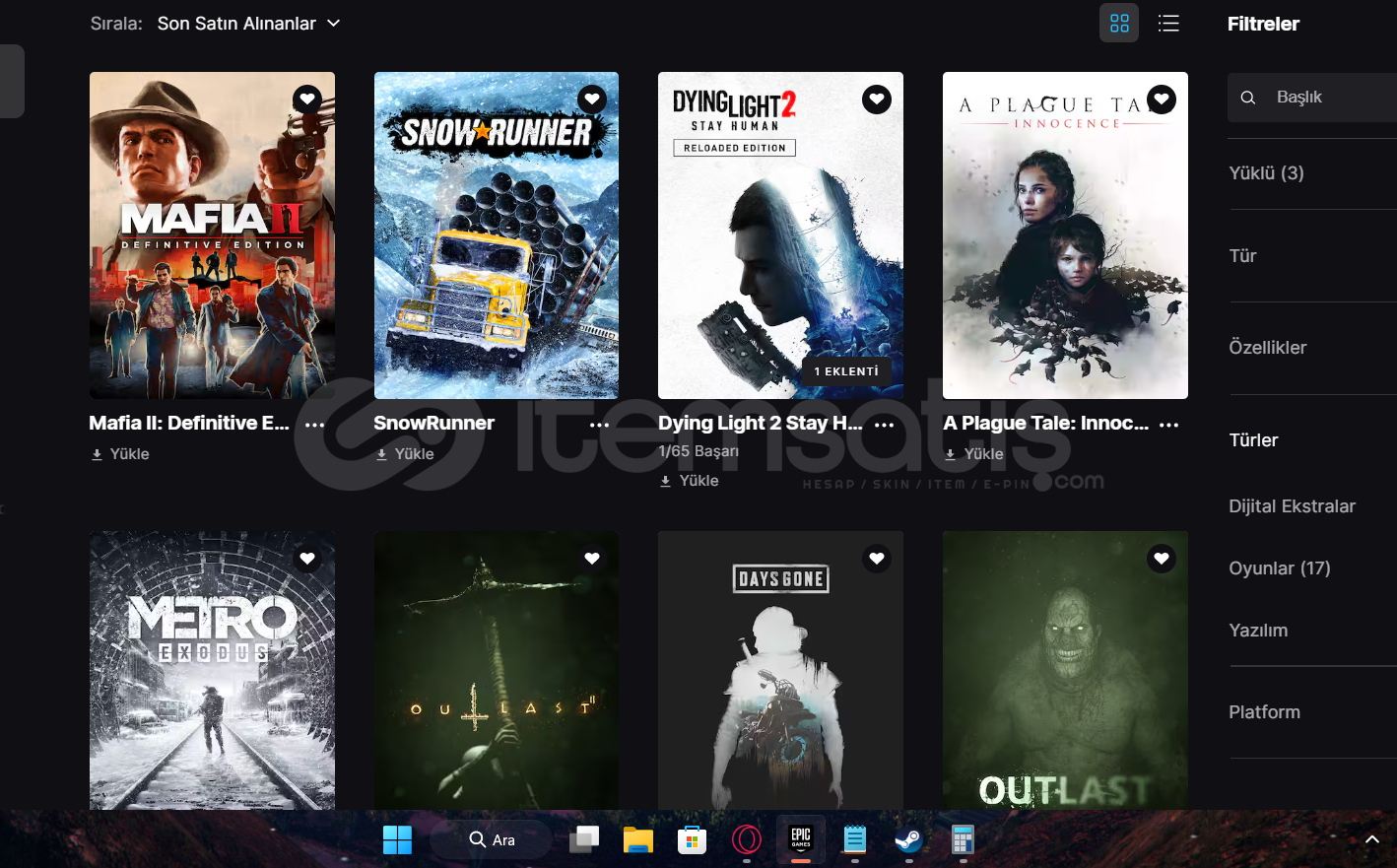Image resolution: width=1397 pixels, height=868 pixels.
Task: Toggle favorite heart on A Plague Tale
Action: (x=1162, y=99)
